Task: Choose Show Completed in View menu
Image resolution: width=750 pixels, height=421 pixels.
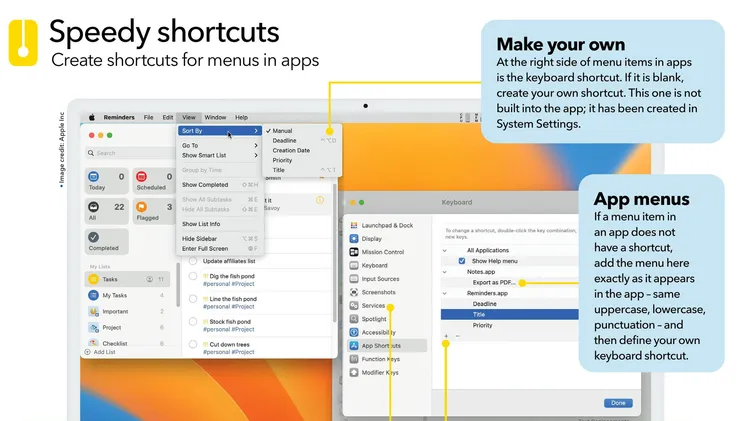Action: coord(220,185)
